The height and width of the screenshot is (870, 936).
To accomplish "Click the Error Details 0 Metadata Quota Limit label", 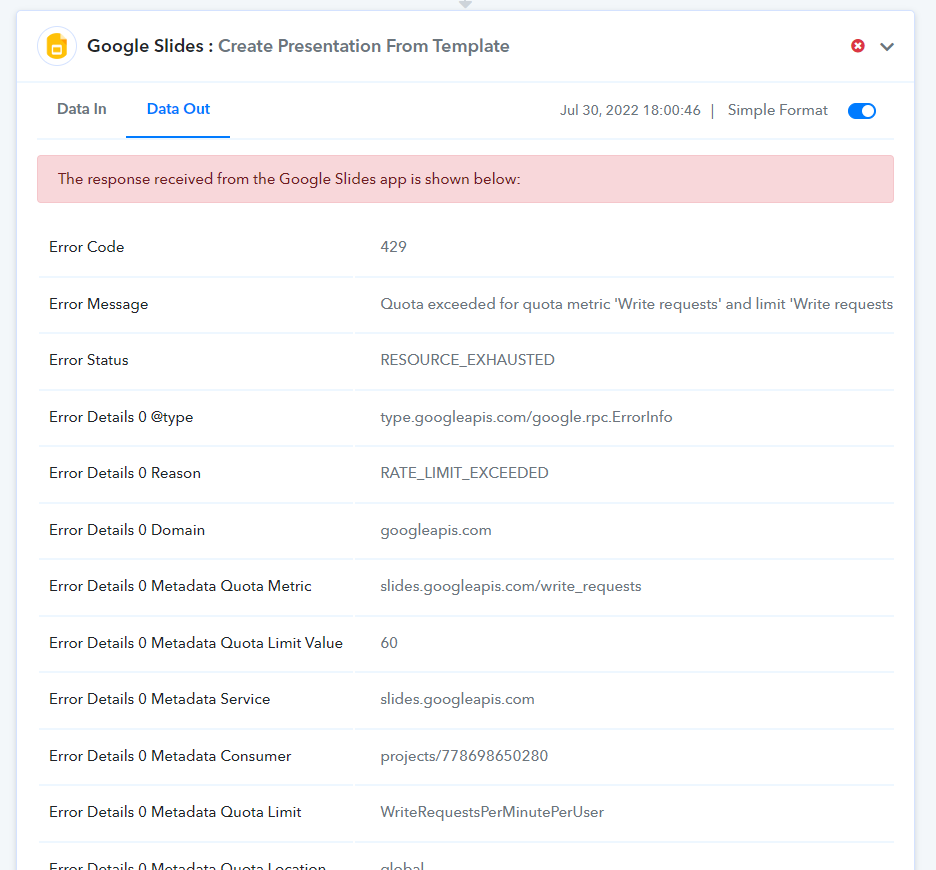I will click(x=175, y=812).
